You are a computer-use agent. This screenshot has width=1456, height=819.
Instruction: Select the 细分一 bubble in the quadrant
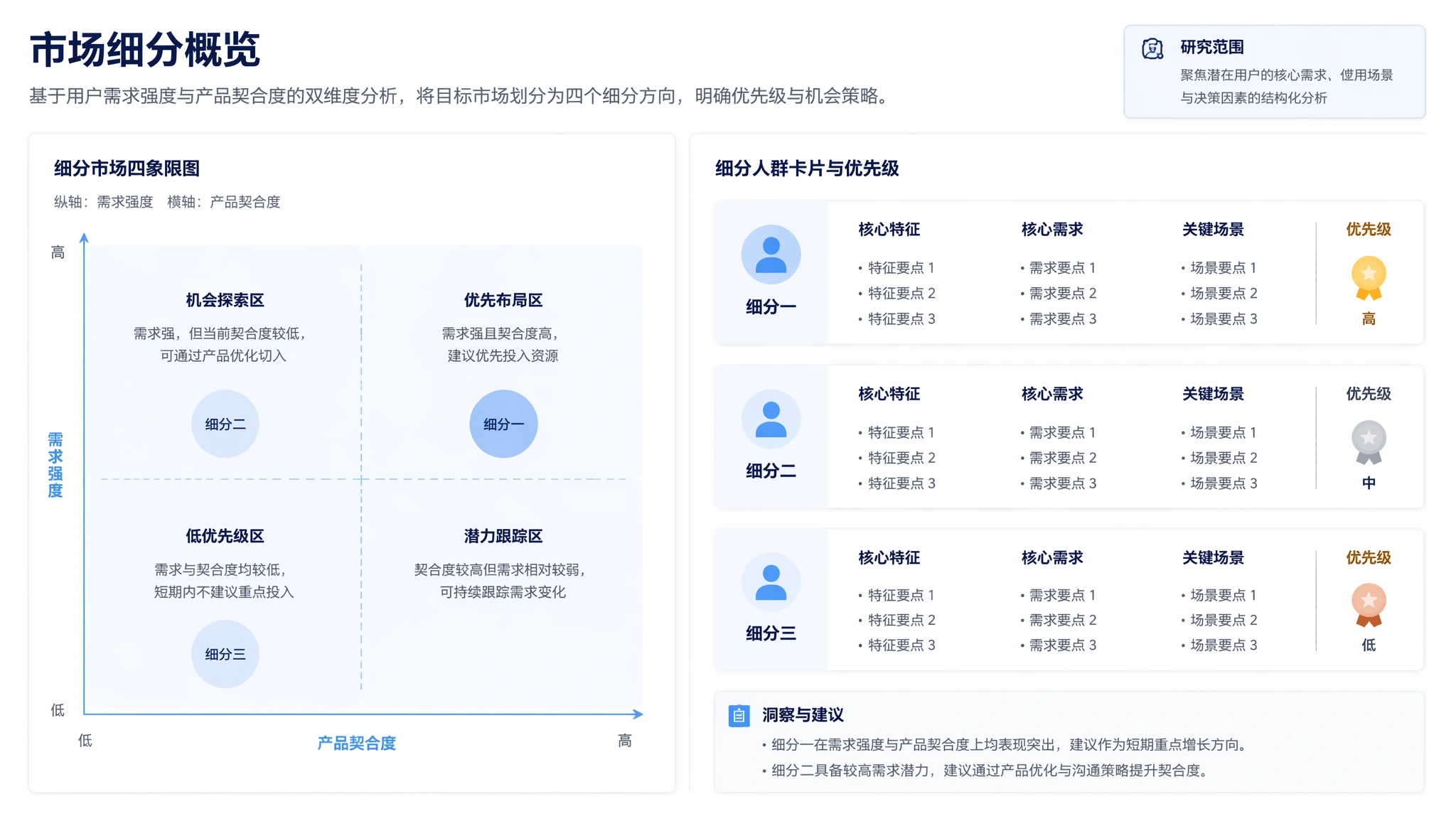[x=503, y=424]
